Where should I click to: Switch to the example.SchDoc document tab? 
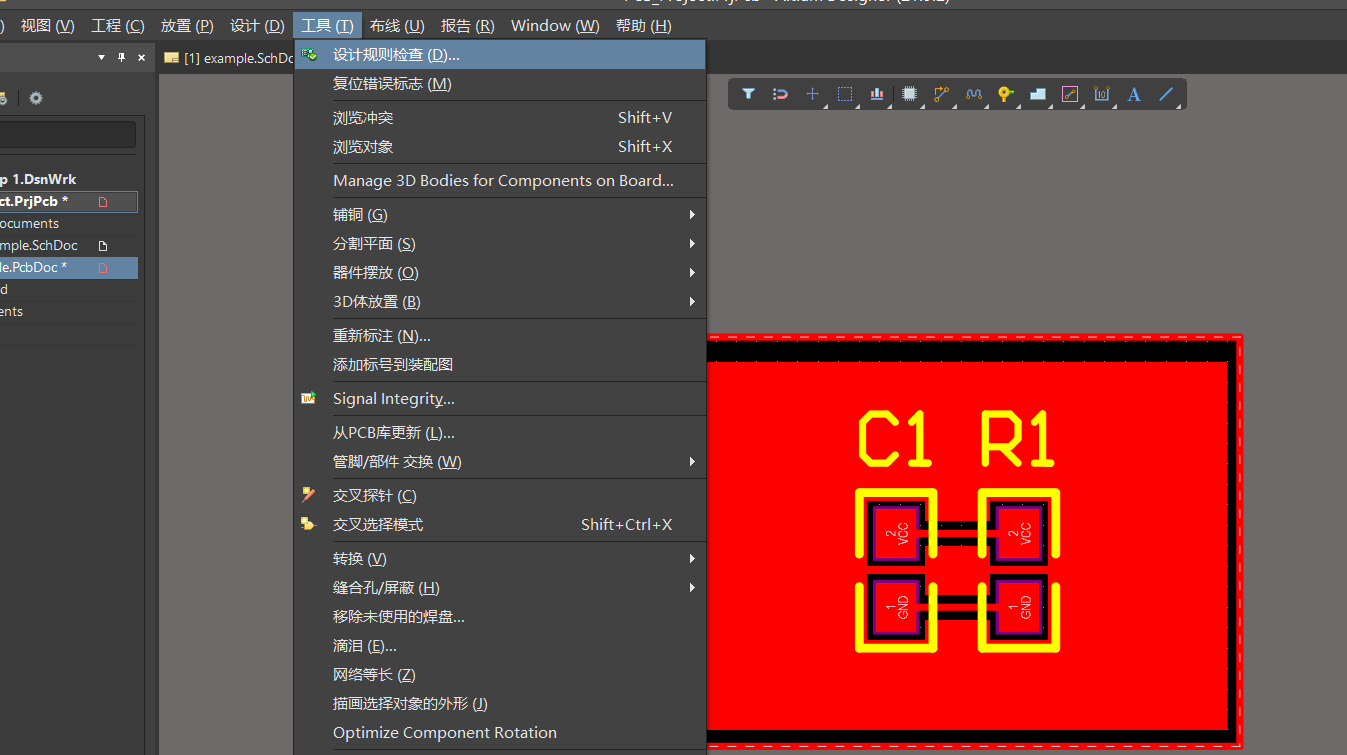pyautogui.click(x=228, y=58)
